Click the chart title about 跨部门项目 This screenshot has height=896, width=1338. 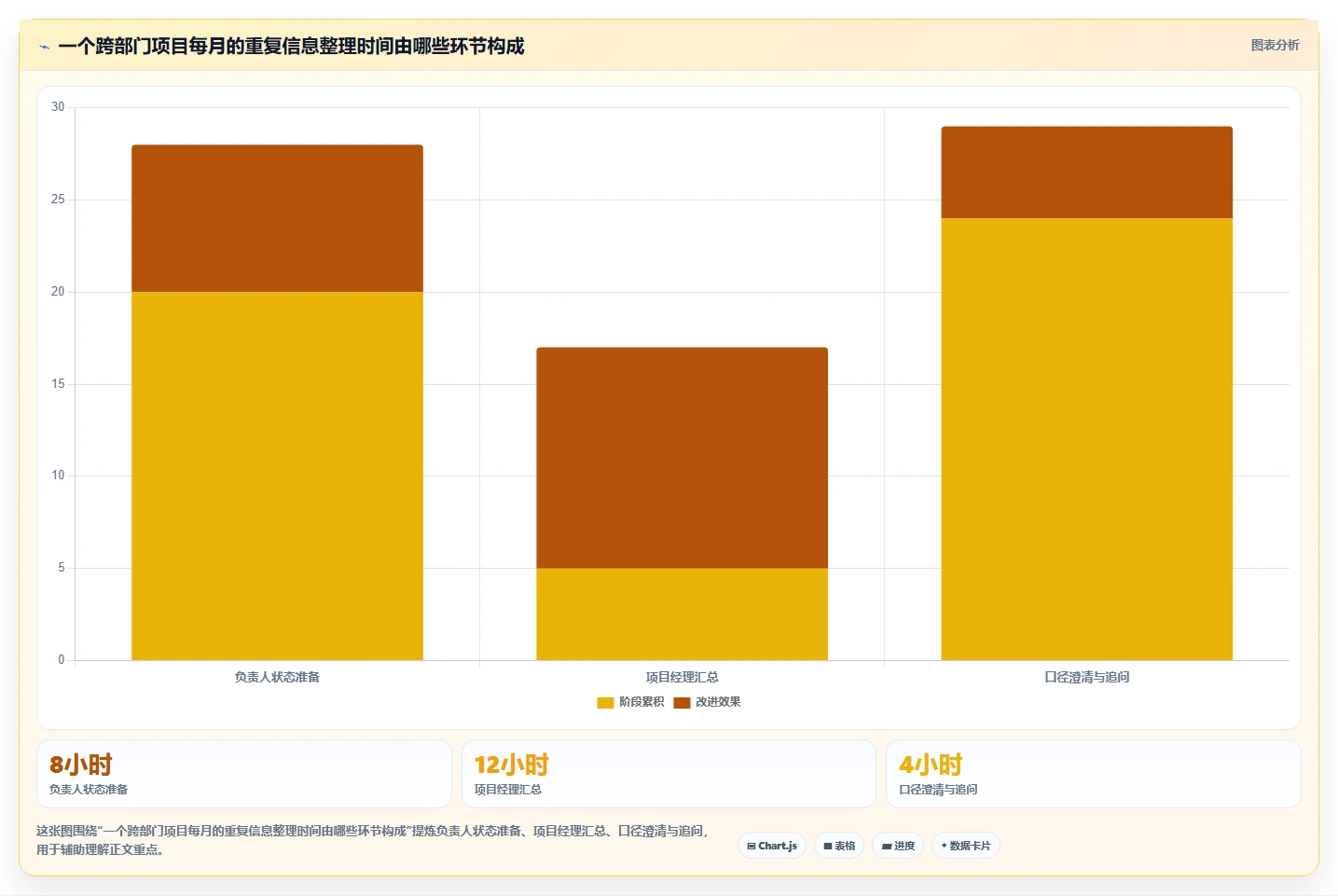(x=291, y=46)
